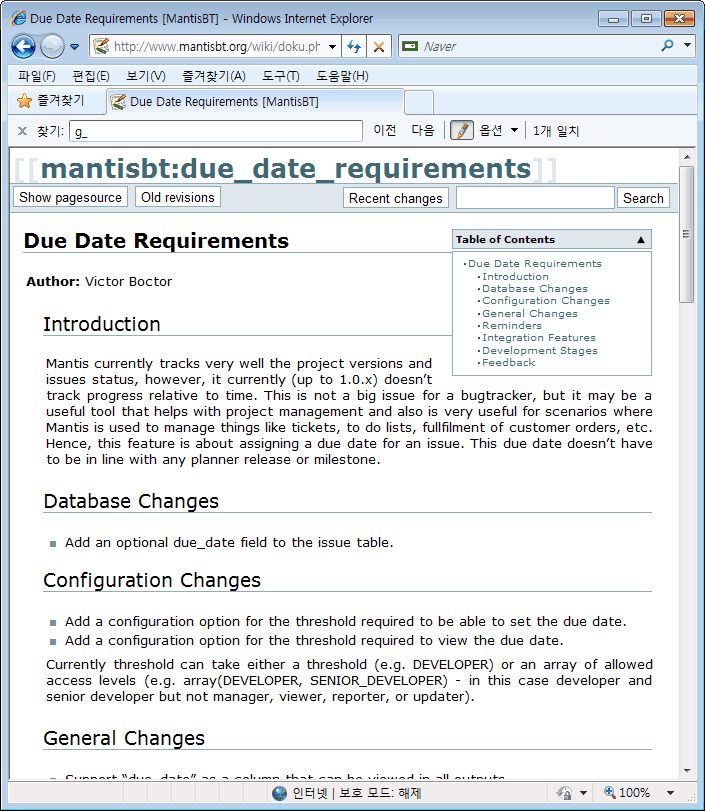Click the magnifier search icon

pos(667,46)
